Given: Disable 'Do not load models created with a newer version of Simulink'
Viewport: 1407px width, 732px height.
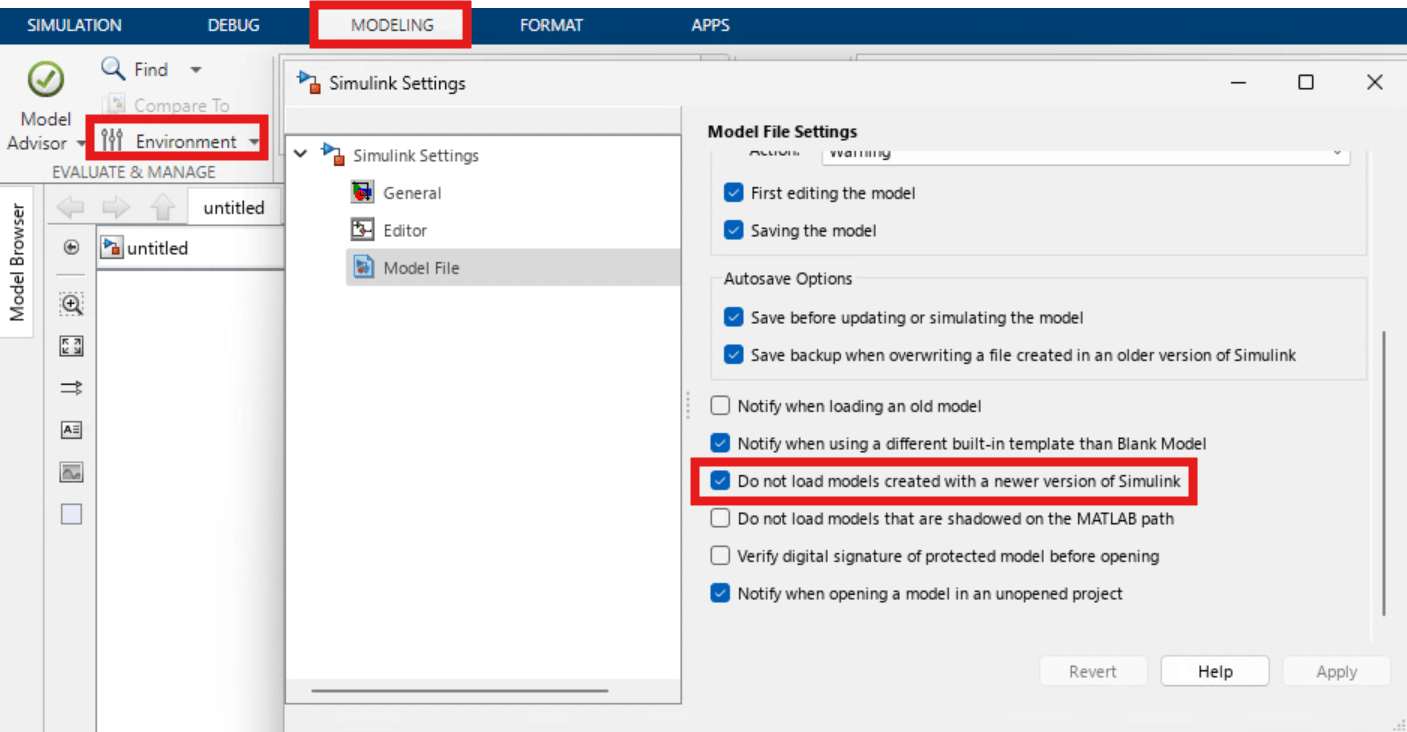Looking at the screenshot, I should [719, 480].
